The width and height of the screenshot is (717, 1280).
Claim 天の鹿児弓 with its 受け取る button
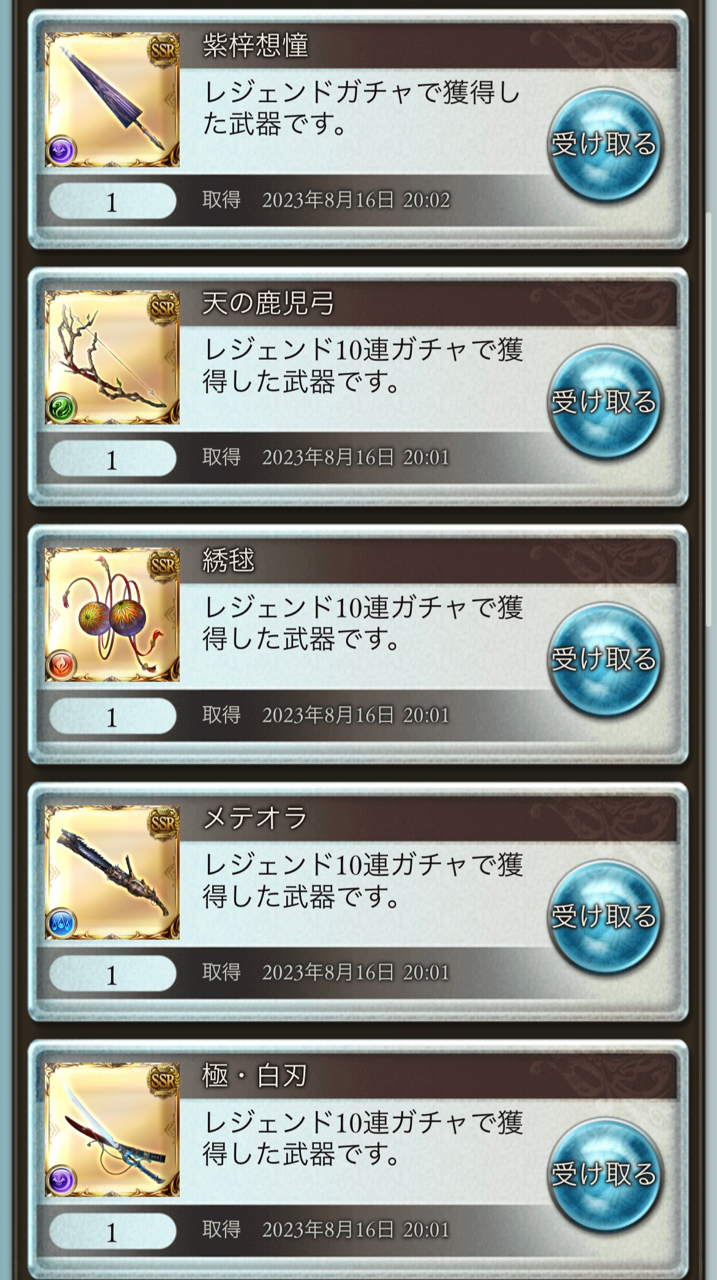click(604, 401)
